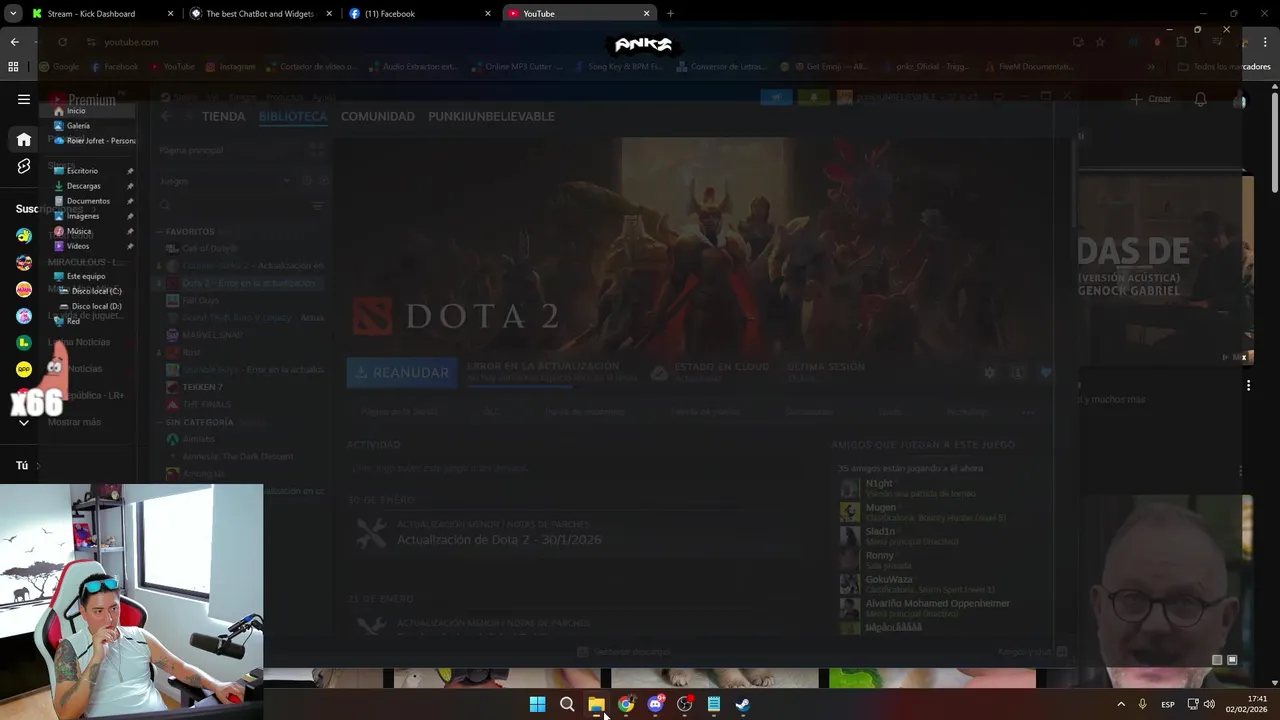Open Notepad taskbar icon
Viewport: 1280px width, 720px height.
714,704
